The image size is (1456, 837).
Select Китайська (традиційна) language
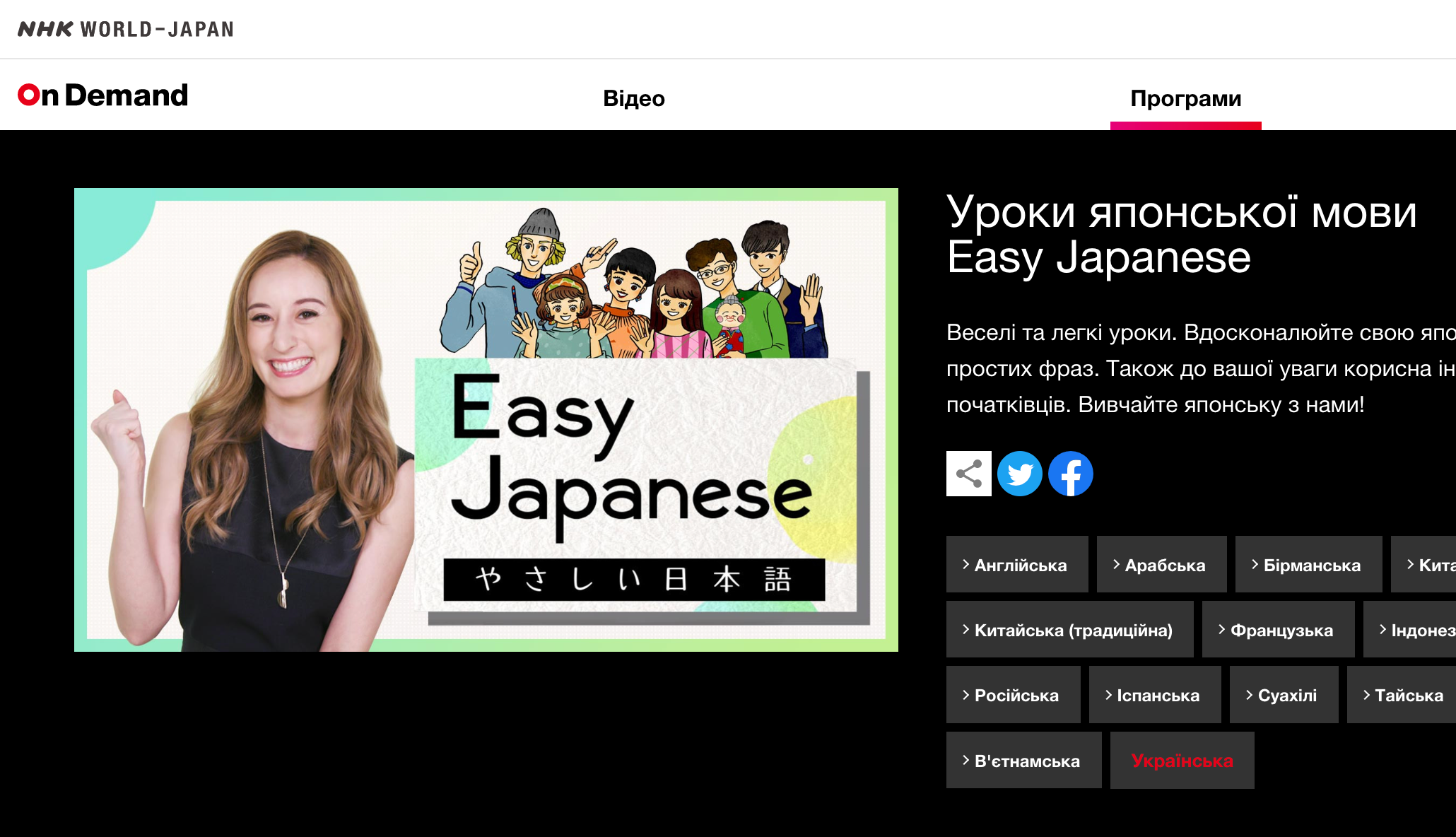pyautogui.click(x=1069, y=630)
